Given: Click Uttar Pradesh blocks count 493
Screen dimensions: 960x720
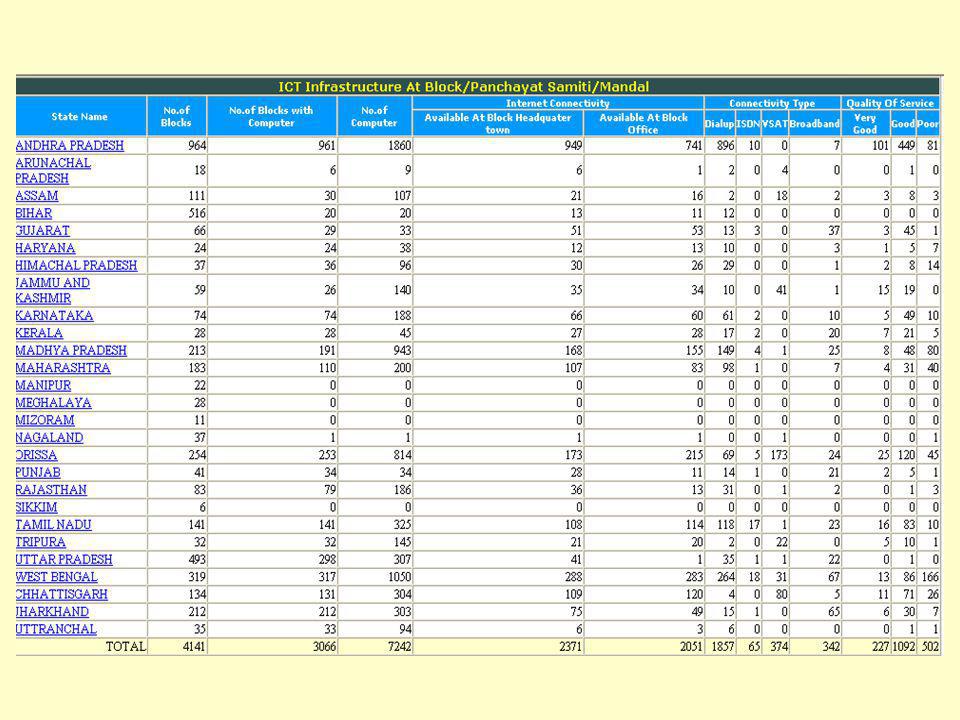Looking at the screenshot, I should [197, 560].
